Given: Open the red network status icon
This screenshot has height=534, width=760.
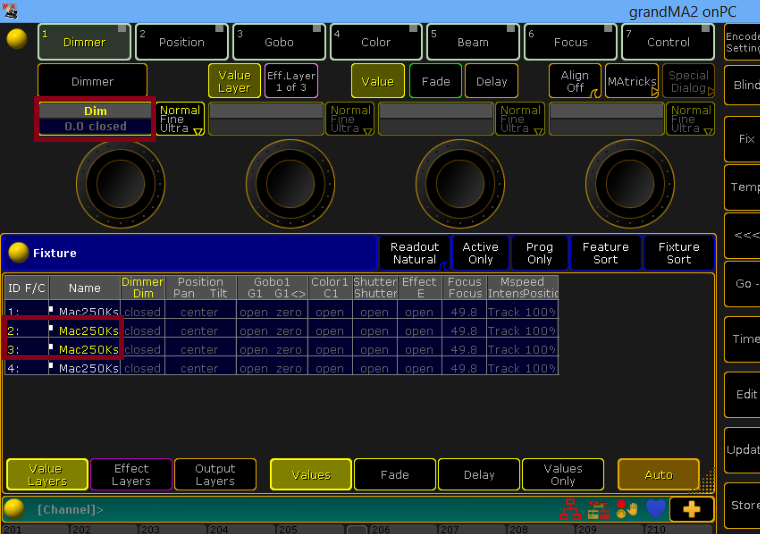Looking at the screenshot, I should tap(570, 509).
